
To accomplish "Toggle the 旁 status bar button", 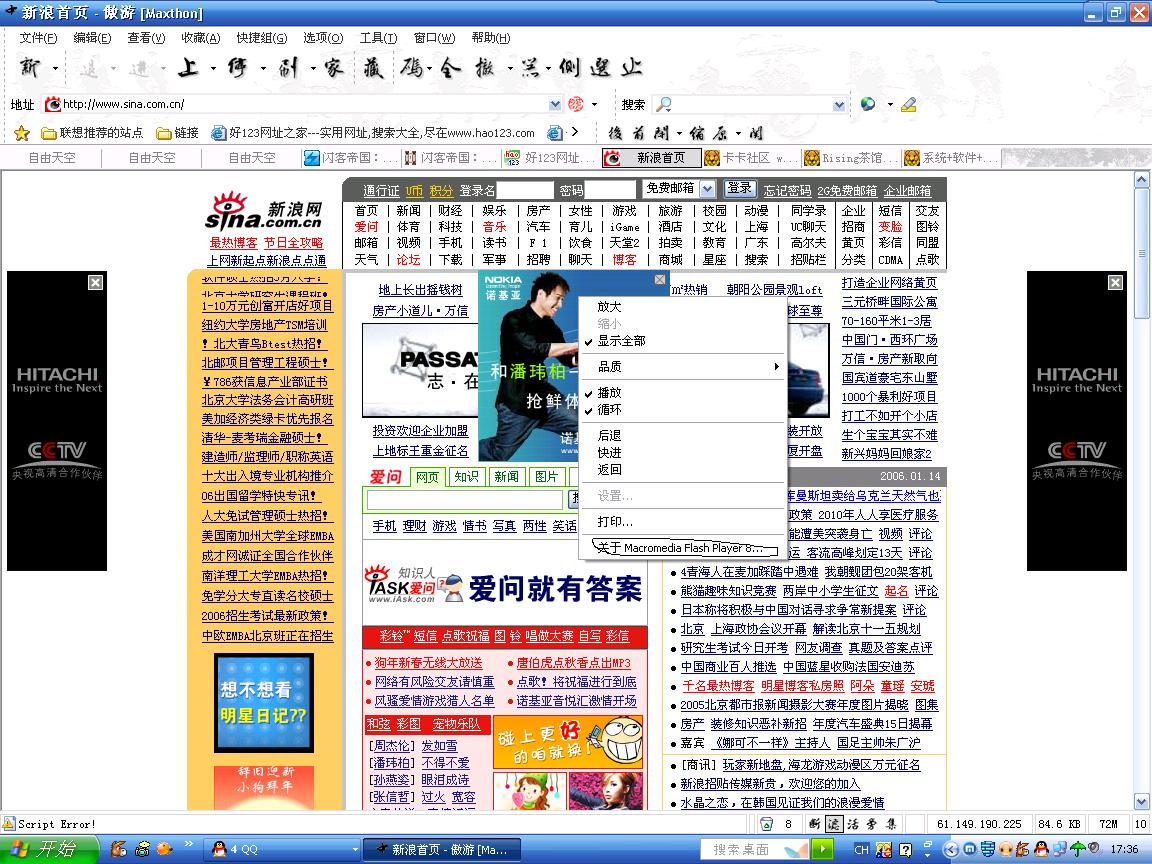I will click(872, 824).
